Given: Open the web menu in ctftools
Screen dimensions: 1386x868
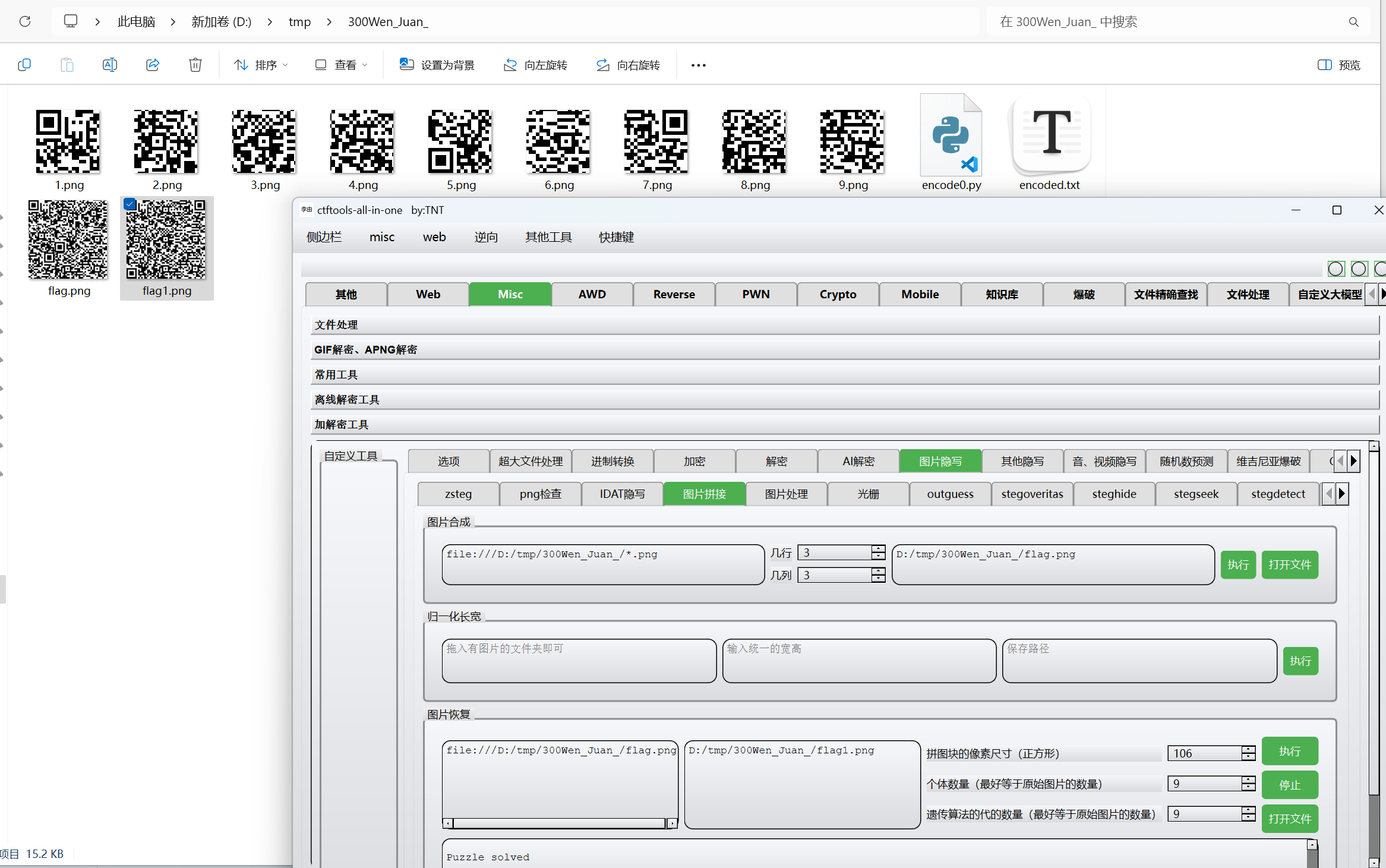Looking at the screenshot, I should coord(434,237).
